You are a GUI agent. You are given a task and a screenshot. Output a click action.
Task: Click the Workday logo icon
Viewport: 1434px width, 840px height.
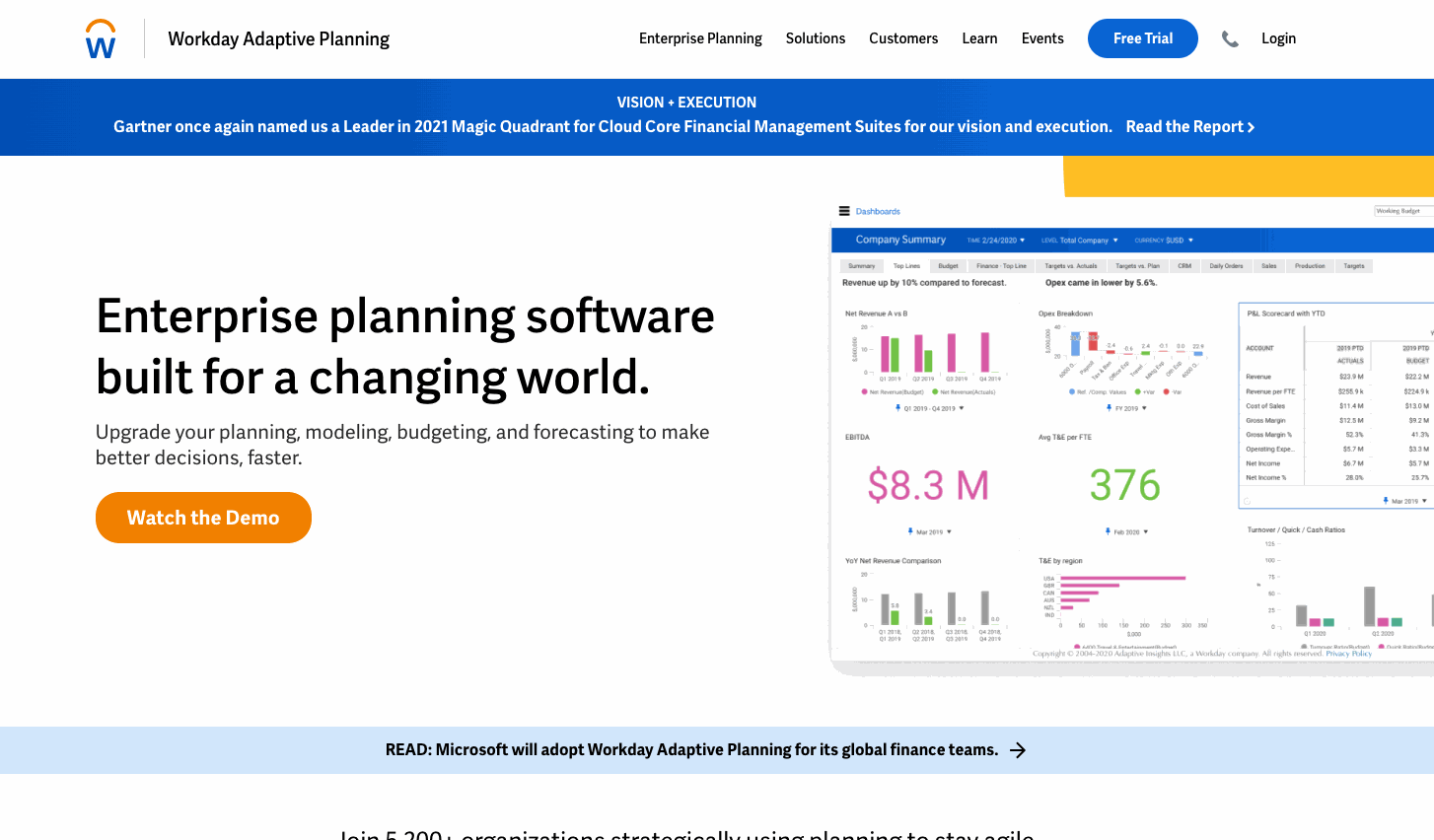tap(101, 38)
